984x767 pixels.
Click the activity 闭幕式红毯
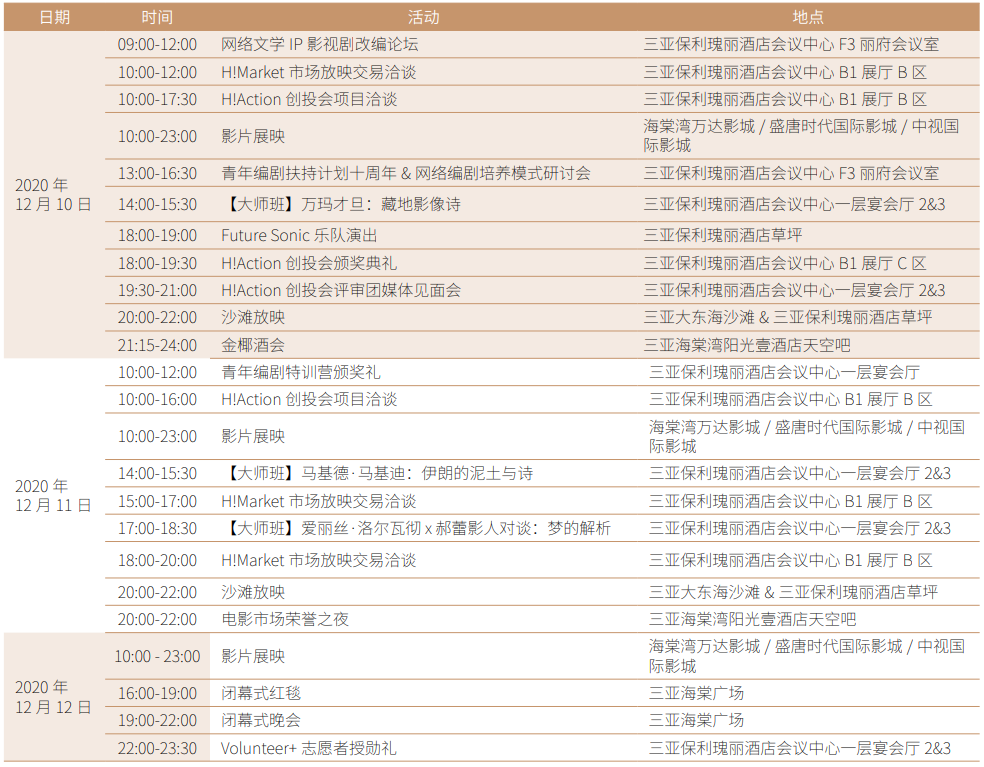[261, 694]
